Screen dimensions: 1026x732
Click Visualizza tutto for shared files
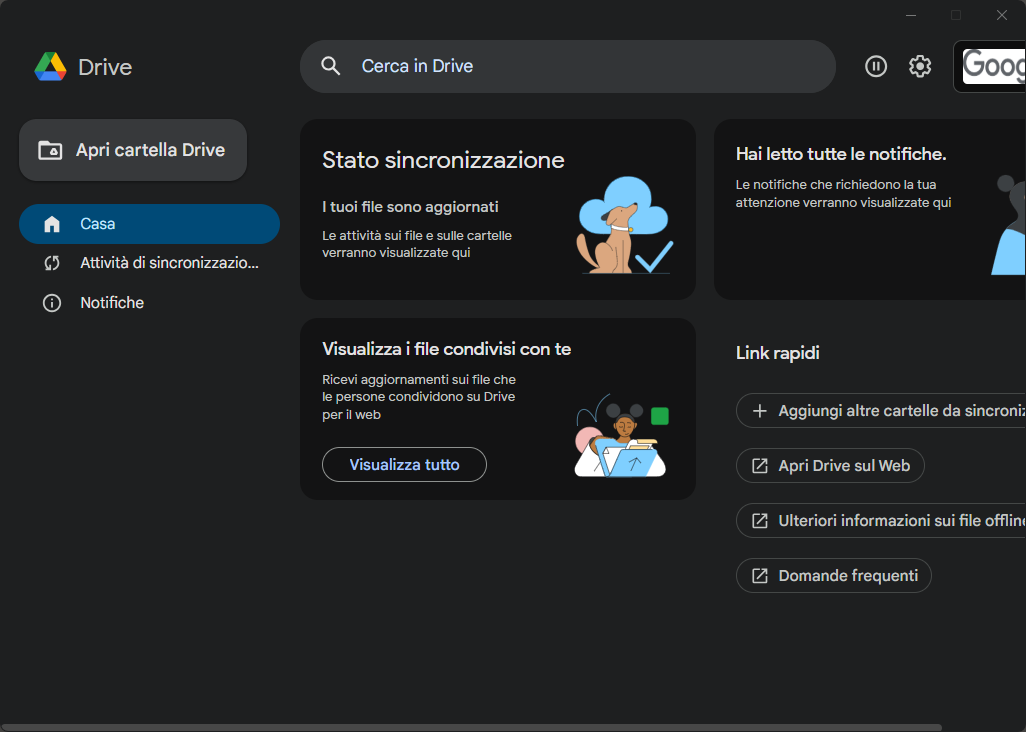click(x=404, y=464)
